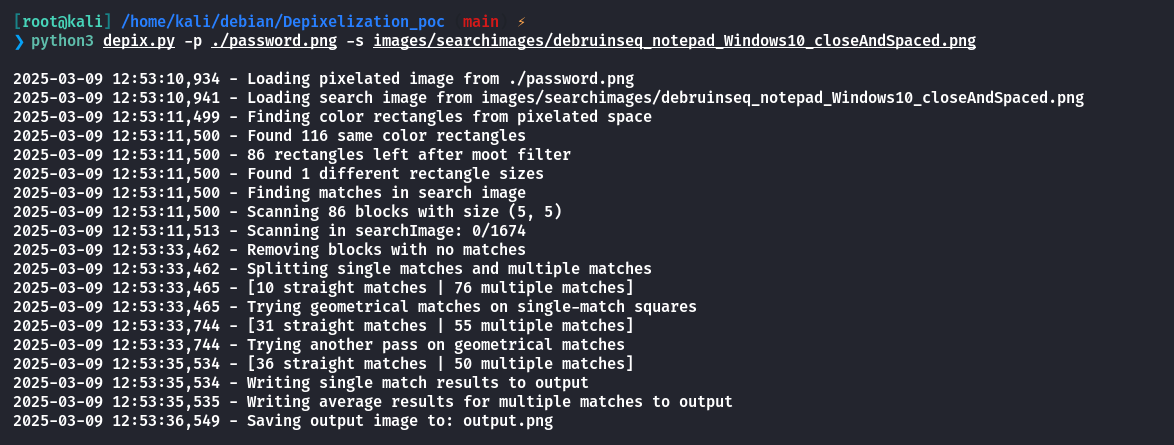Click the 'Writing single match results to output' line

(x=301, y=383)
